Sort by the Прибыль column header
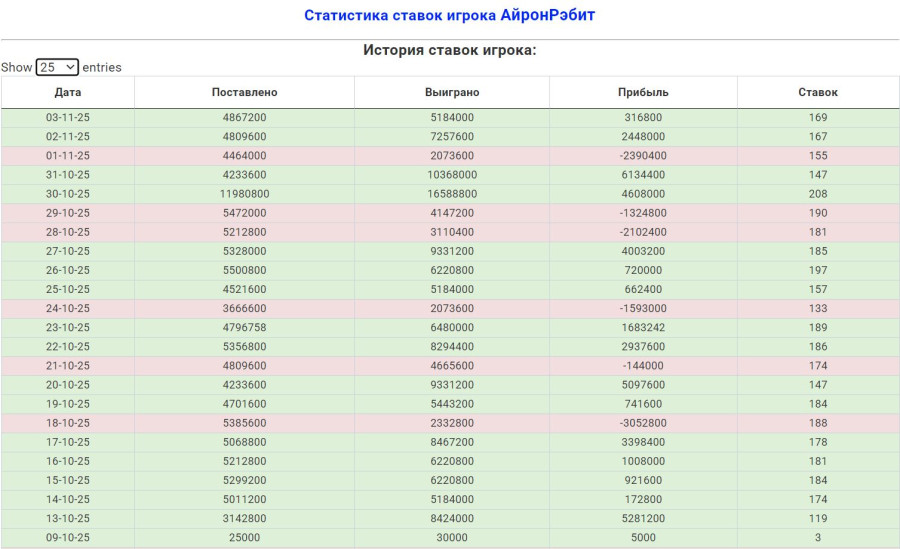The image size is (900, 549). [643, 92]
